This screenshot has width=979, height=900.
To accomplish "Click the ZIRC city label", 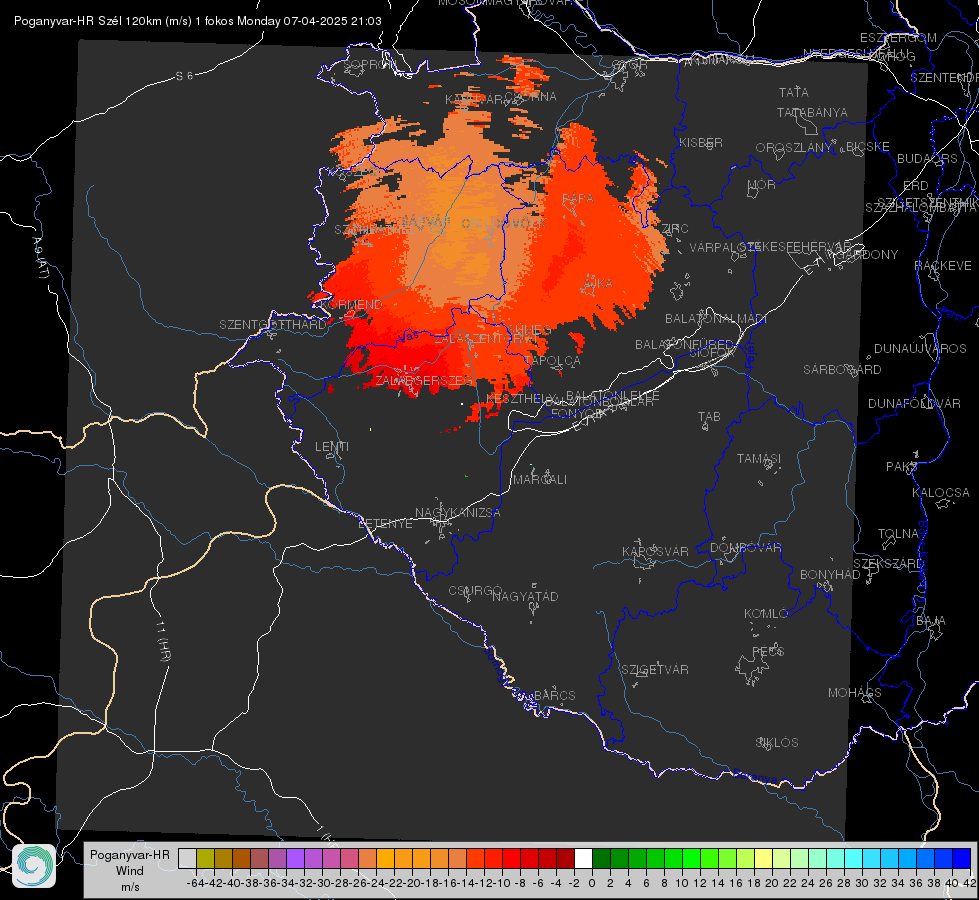I will click(674, 229).
